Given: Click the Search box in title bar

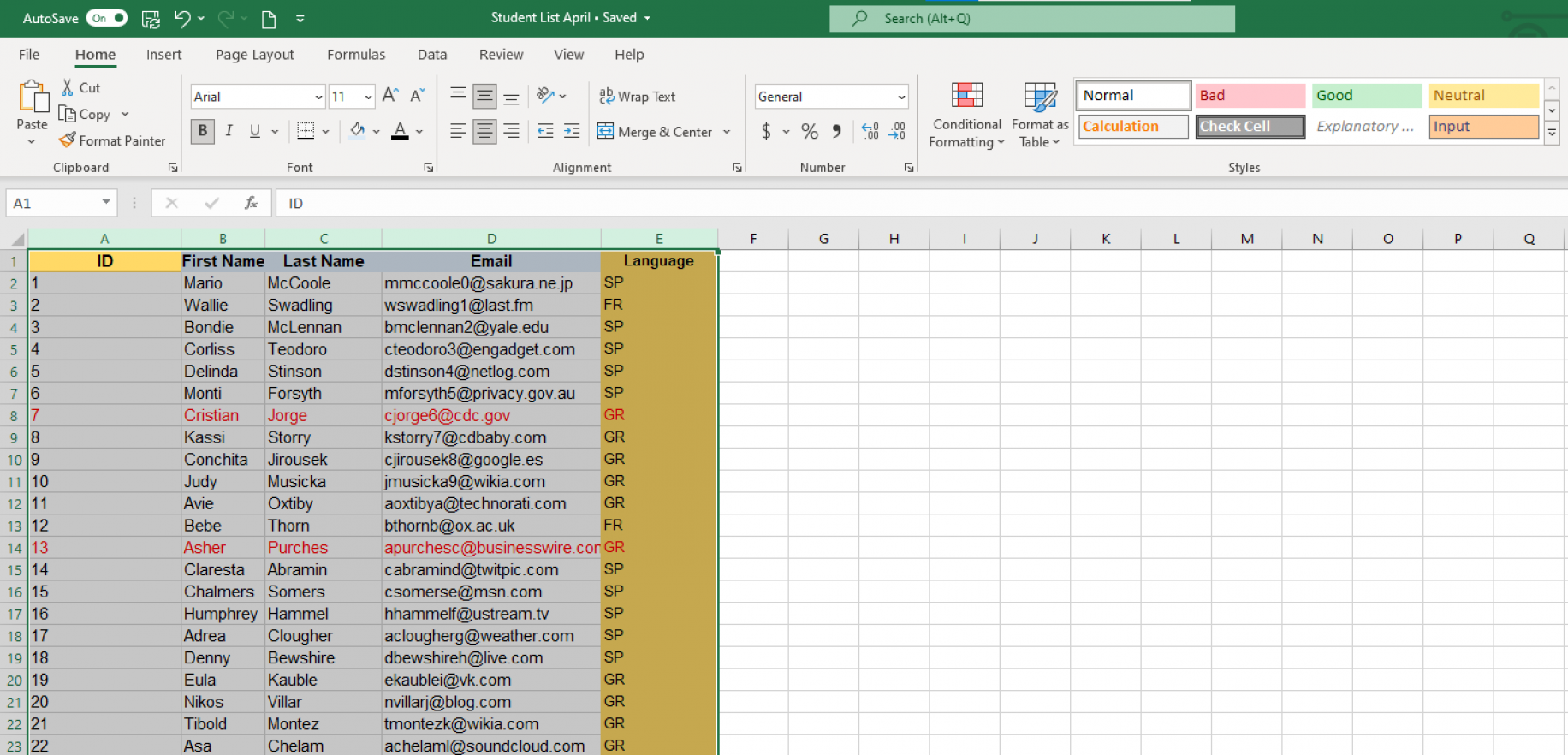Looking at the screenshot, I should [1031, 18].
